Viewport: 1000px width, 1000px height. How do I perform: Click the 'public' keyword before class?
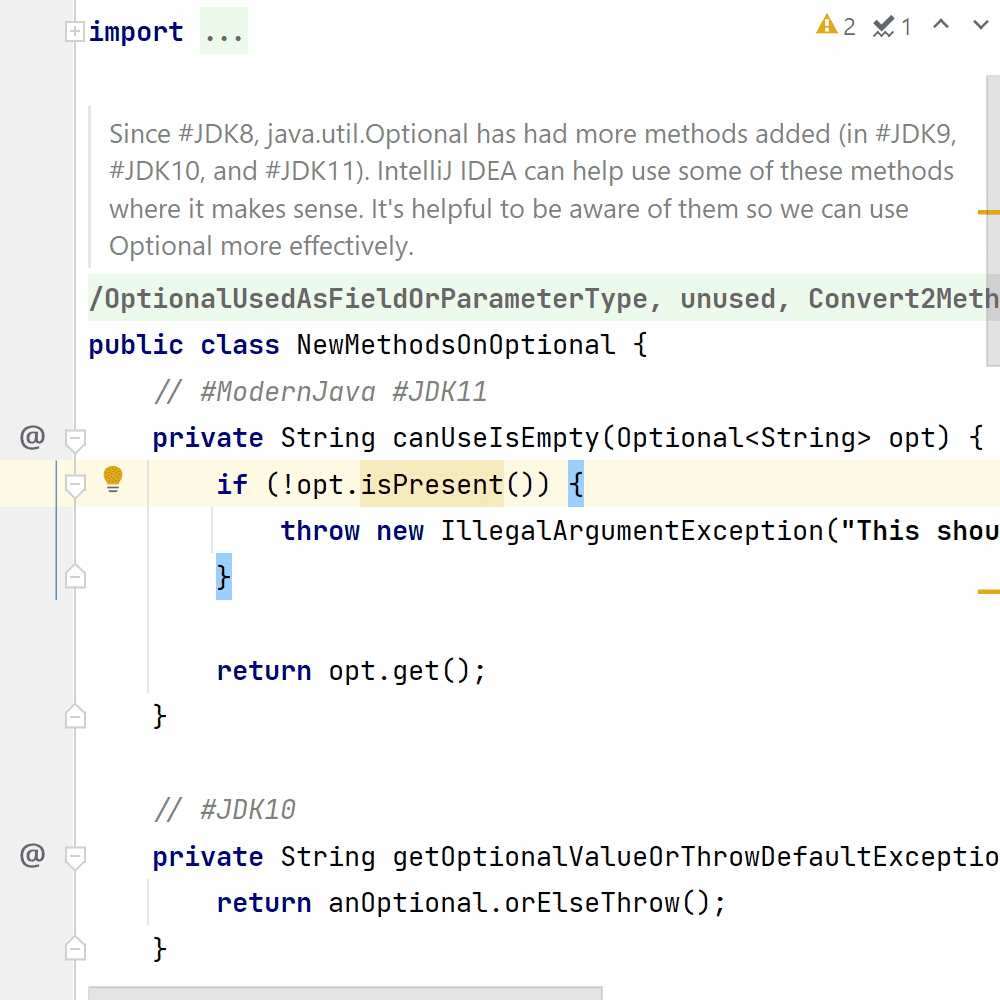[x=136, y=345]
